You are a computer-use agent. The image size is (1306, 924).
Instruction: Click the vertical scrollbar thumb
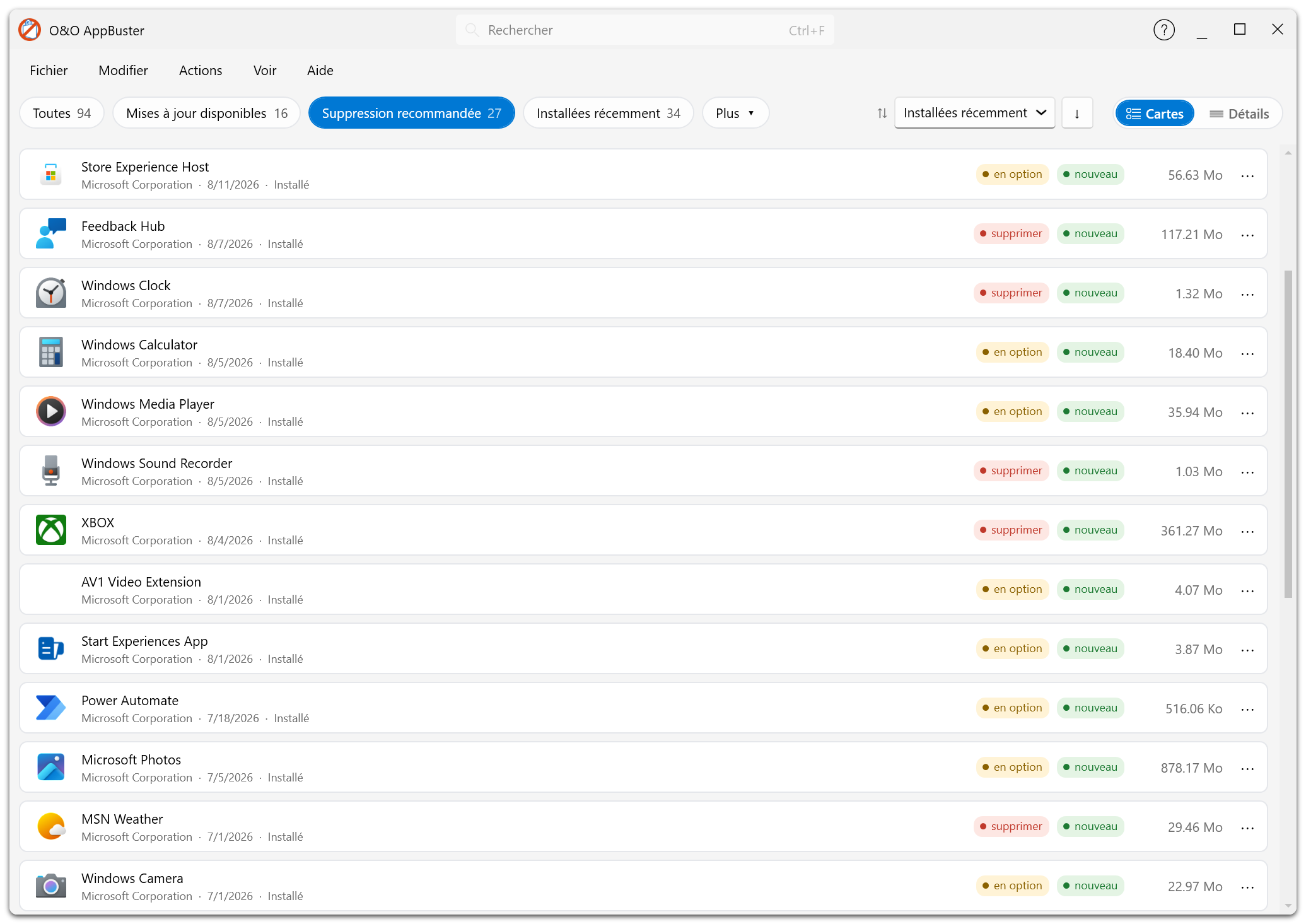pos(1288,434)
